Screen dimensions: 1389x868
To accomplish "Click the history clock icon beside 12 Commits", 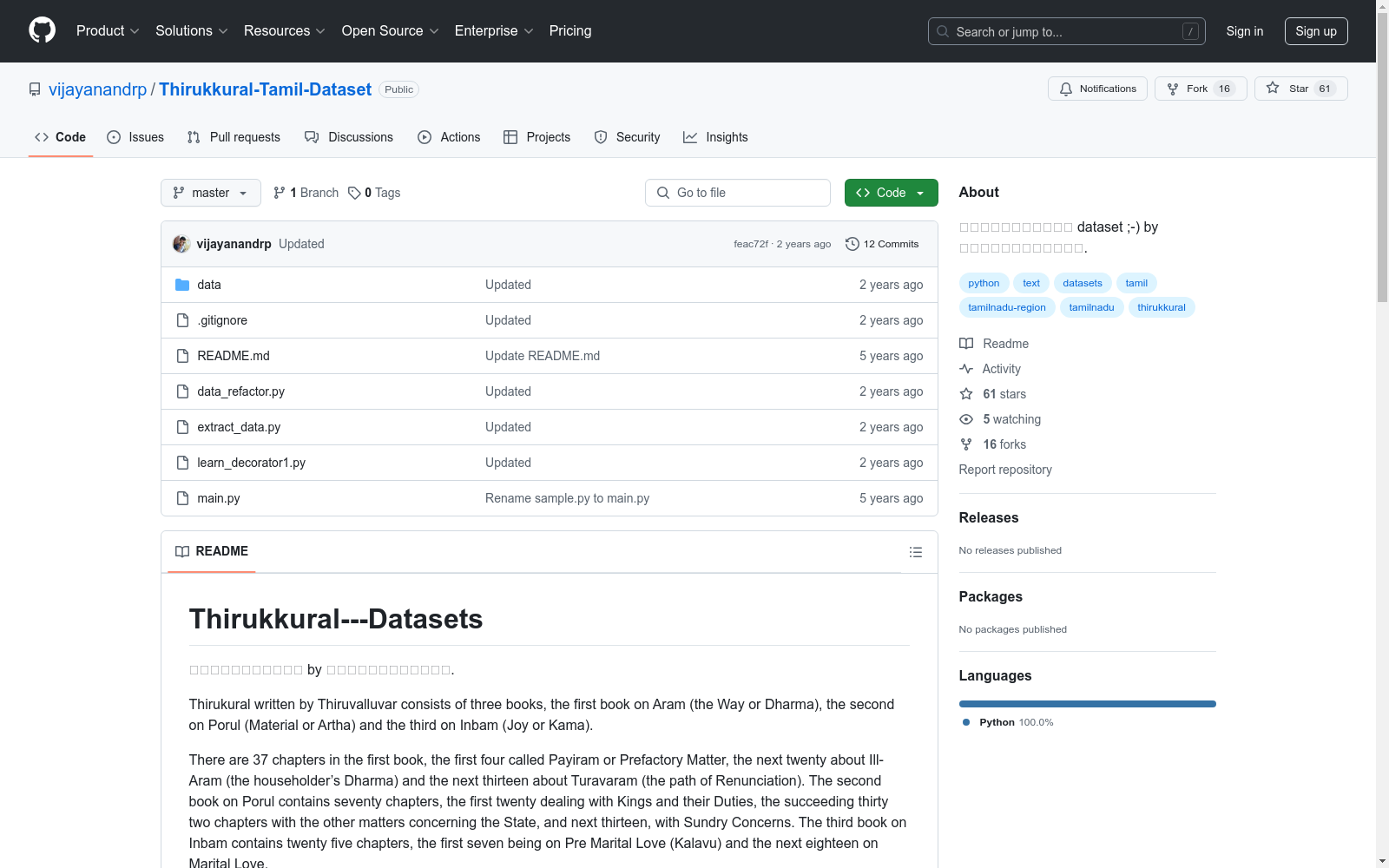I will pos(852,244).
